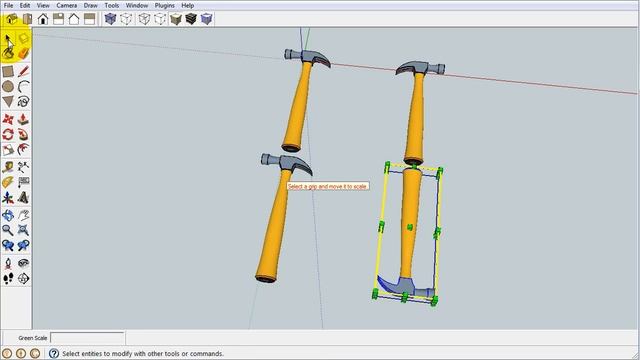Activate the Rectangle drawing tool
This screenshot has height=360, width=640.
coord(8,71)
